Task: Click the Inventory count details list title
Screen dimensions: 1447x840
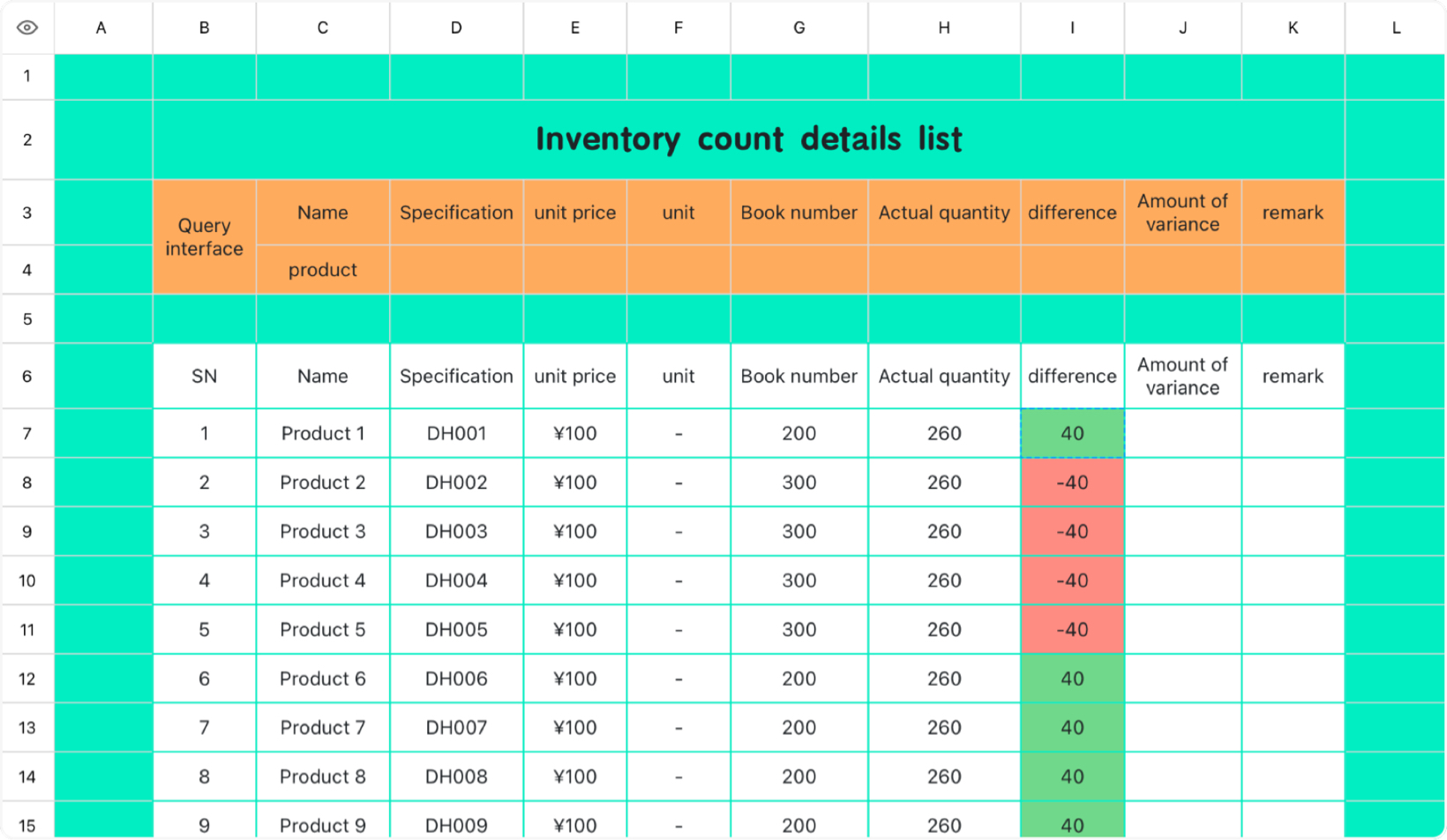Action: coord(749,139)
